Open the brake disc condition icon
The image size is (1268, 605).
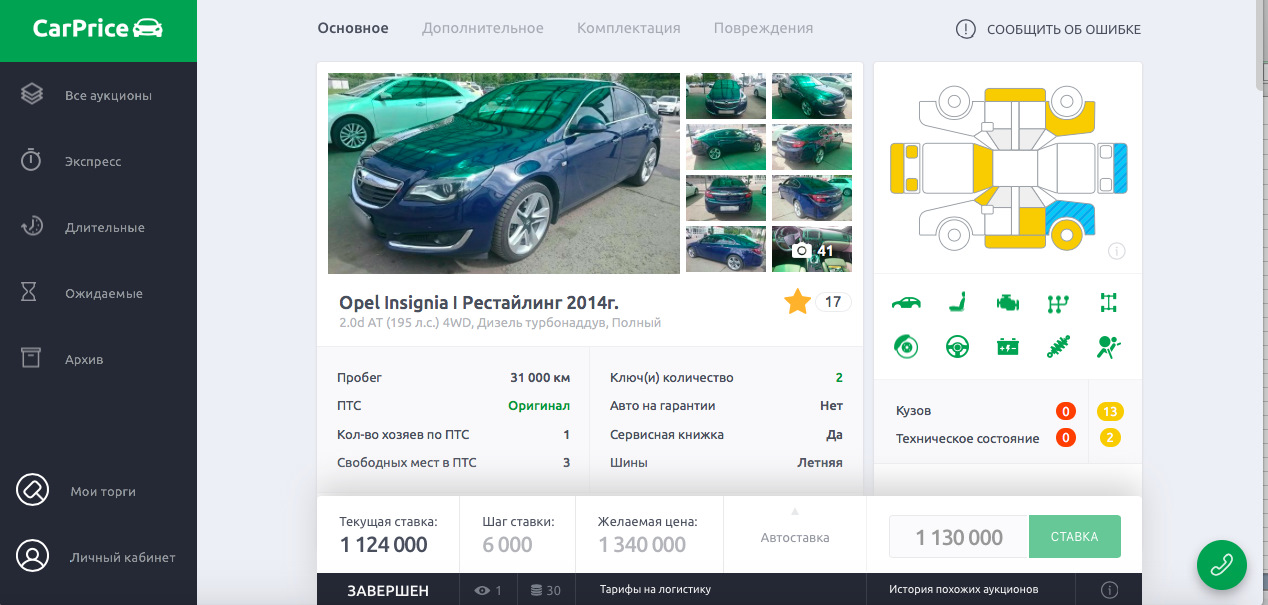(906, 347)
